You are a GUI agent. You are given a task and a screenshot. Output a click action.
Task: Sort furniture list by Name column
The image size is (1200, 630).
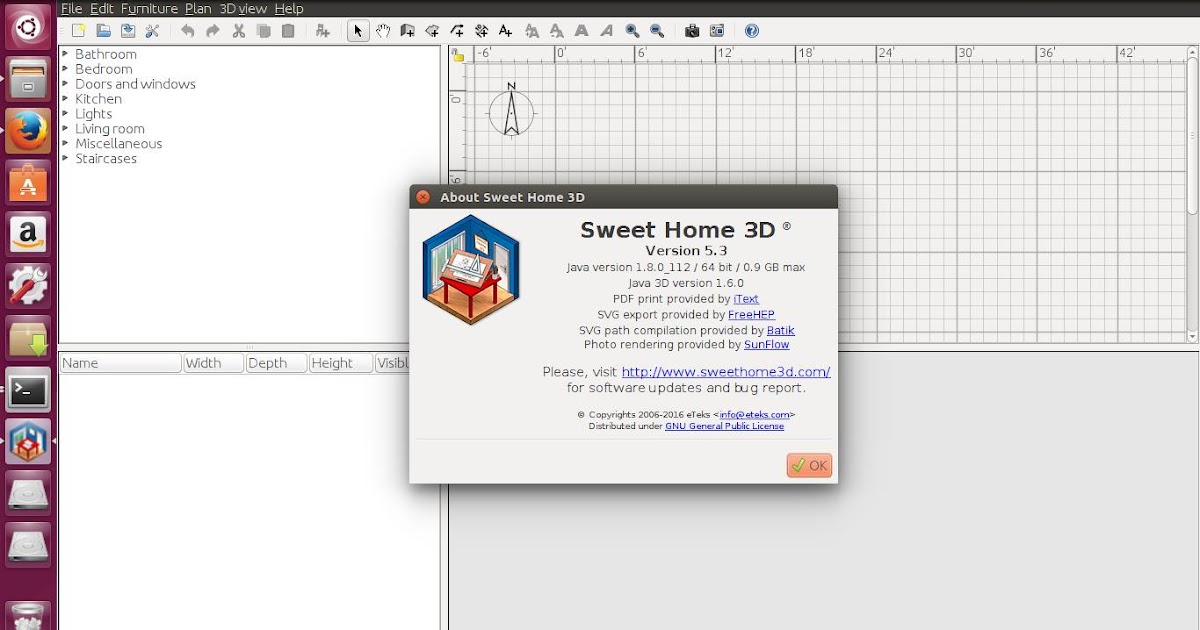pos(121,363)
